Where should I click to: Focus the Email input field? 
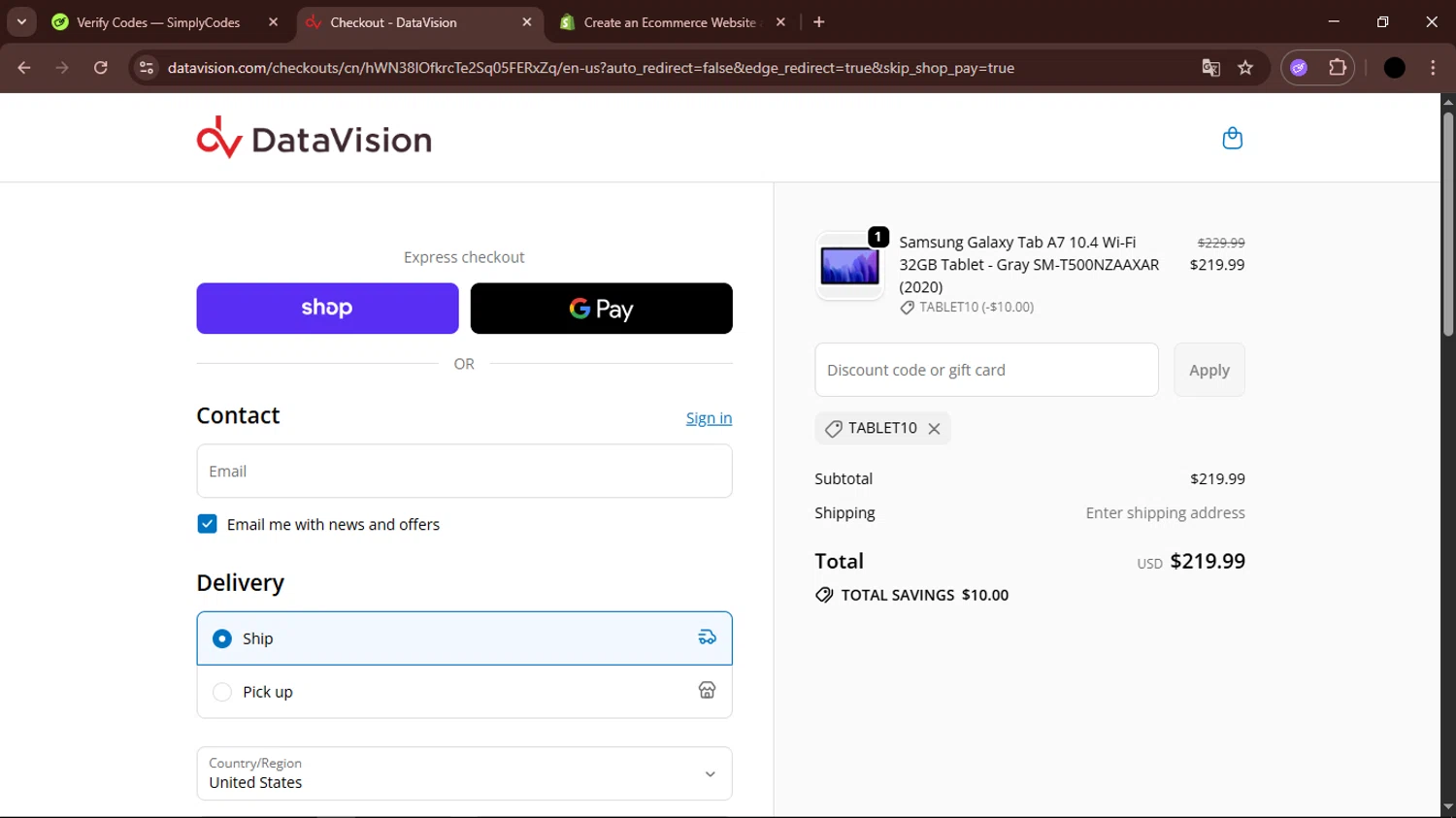coord(464,472)
